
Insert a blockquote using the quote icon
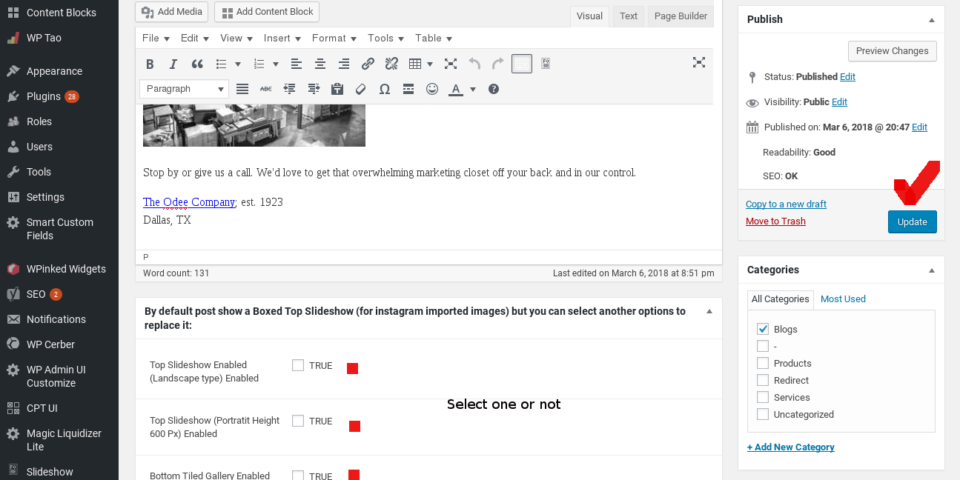tap(197, 64)
